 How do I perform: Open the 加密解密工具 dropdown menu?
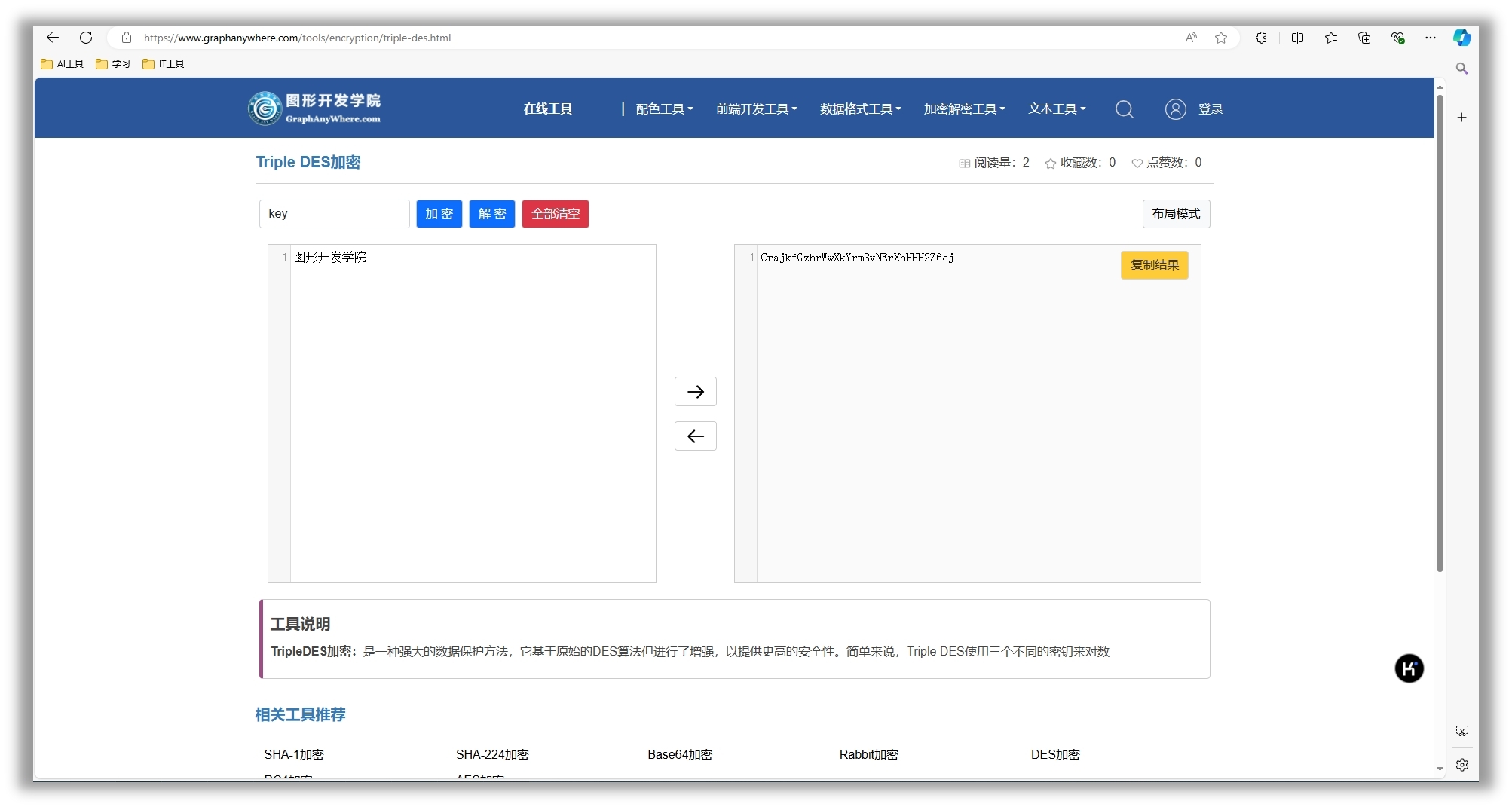[963, 109]
